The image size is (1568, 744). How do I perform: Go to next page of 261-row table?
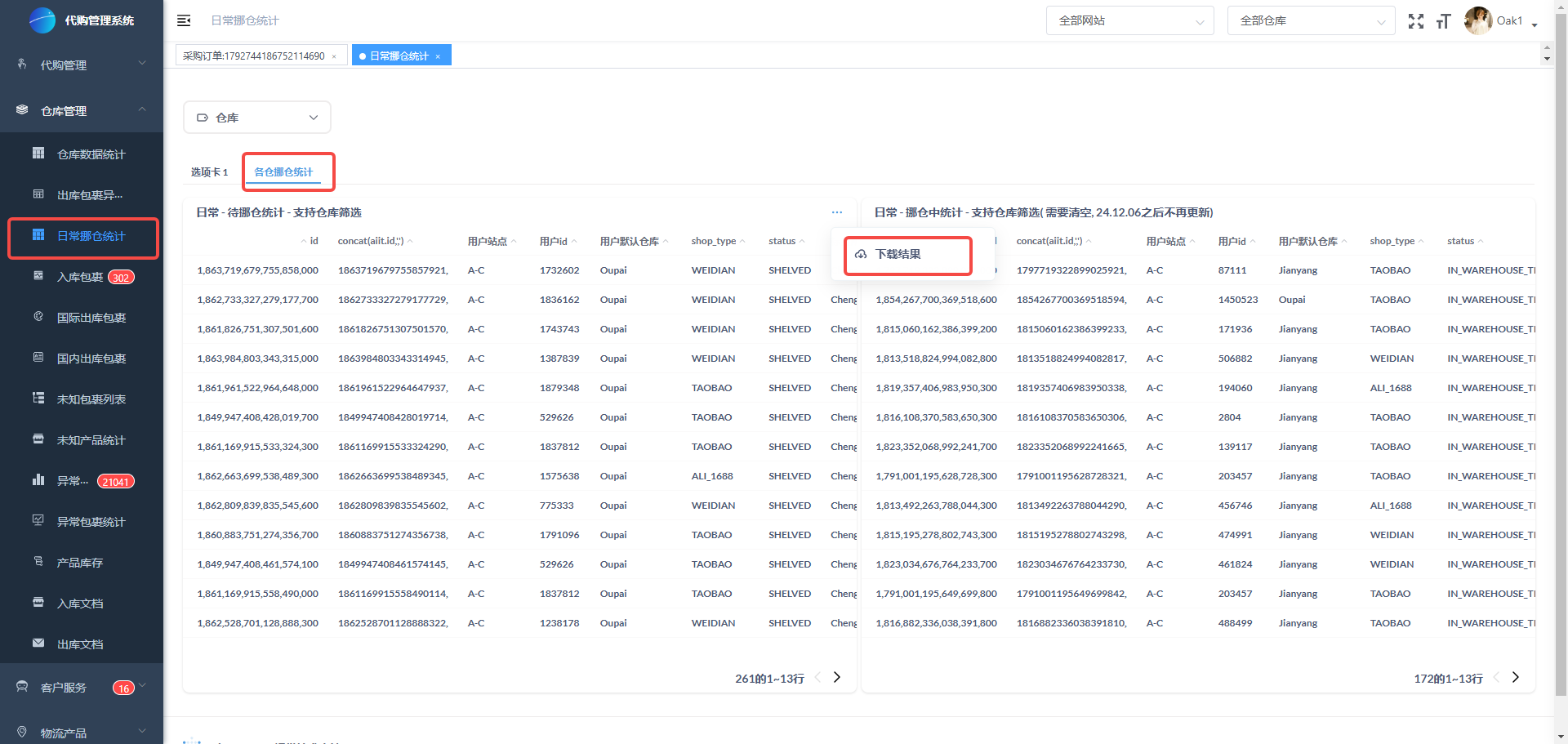837,678
